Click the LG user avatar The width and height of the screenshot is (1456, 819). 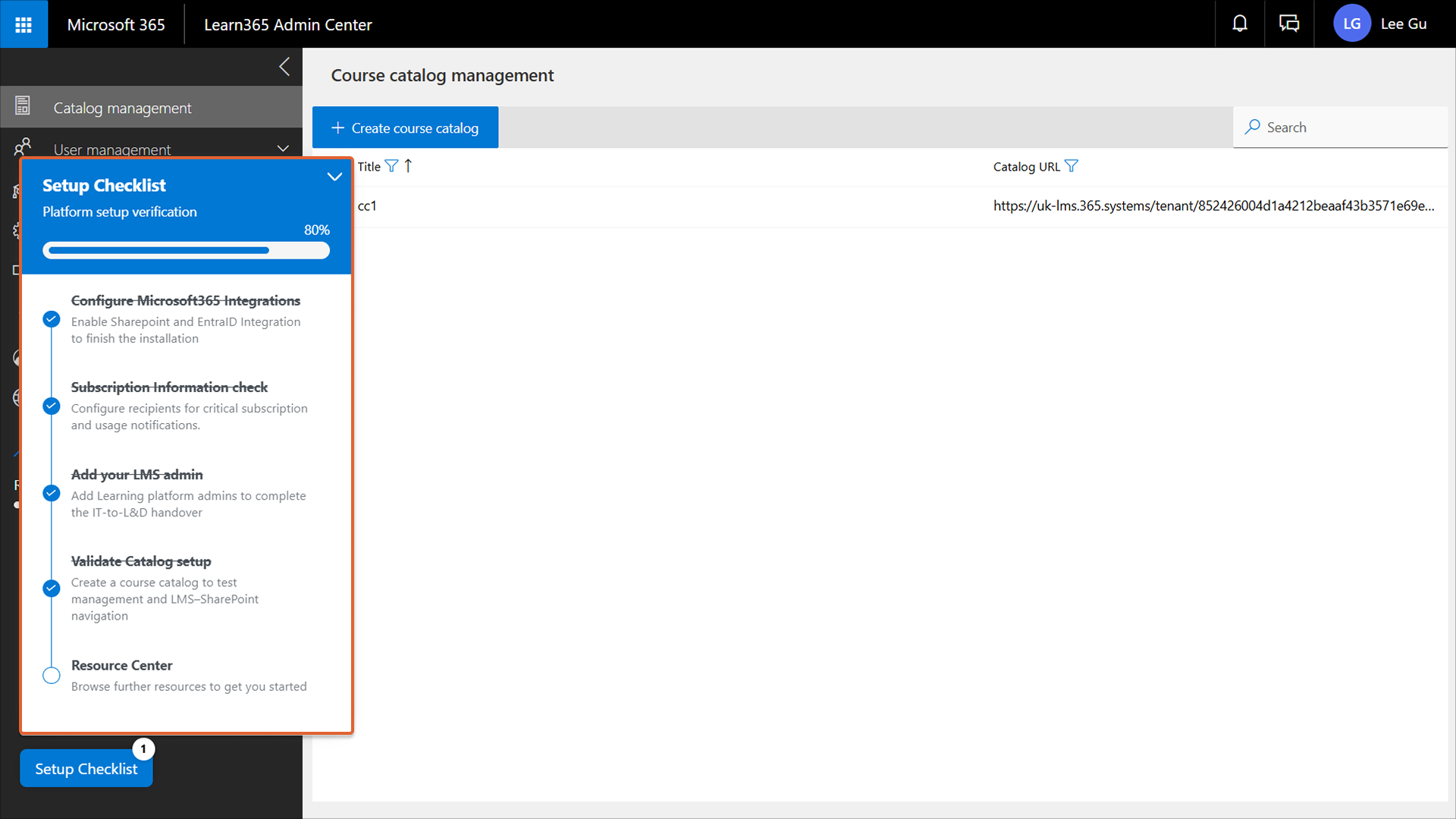pos(1352,24)
